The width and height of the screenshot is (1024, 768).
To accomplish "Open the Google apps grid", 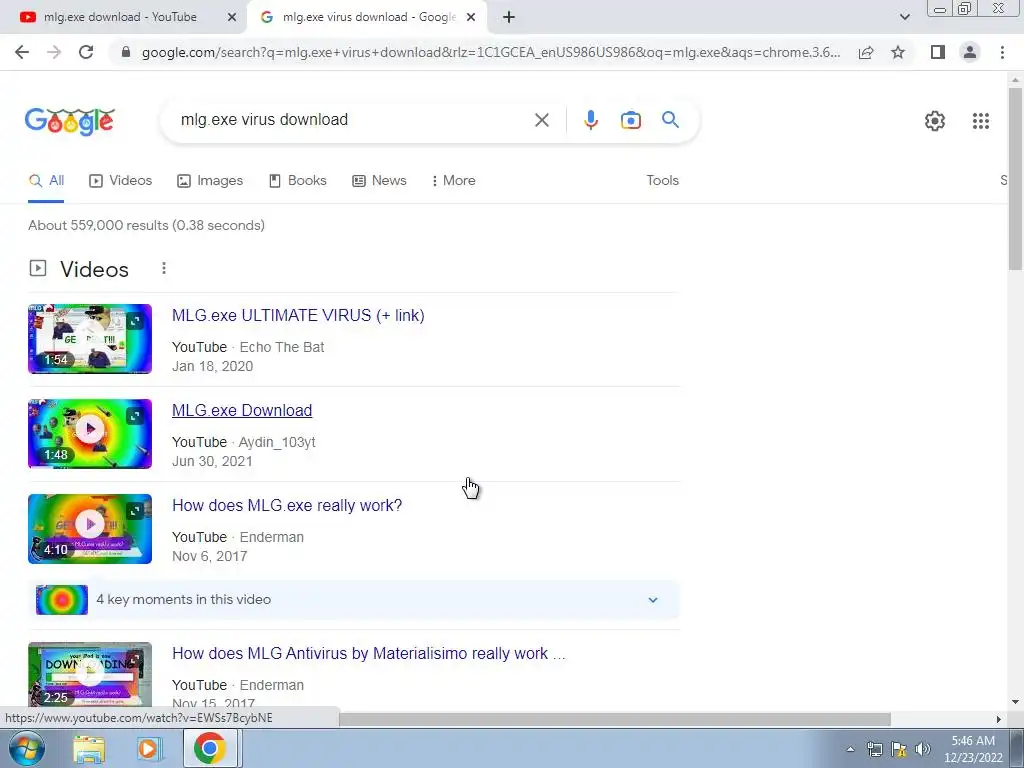I will [x=980, y=121].
